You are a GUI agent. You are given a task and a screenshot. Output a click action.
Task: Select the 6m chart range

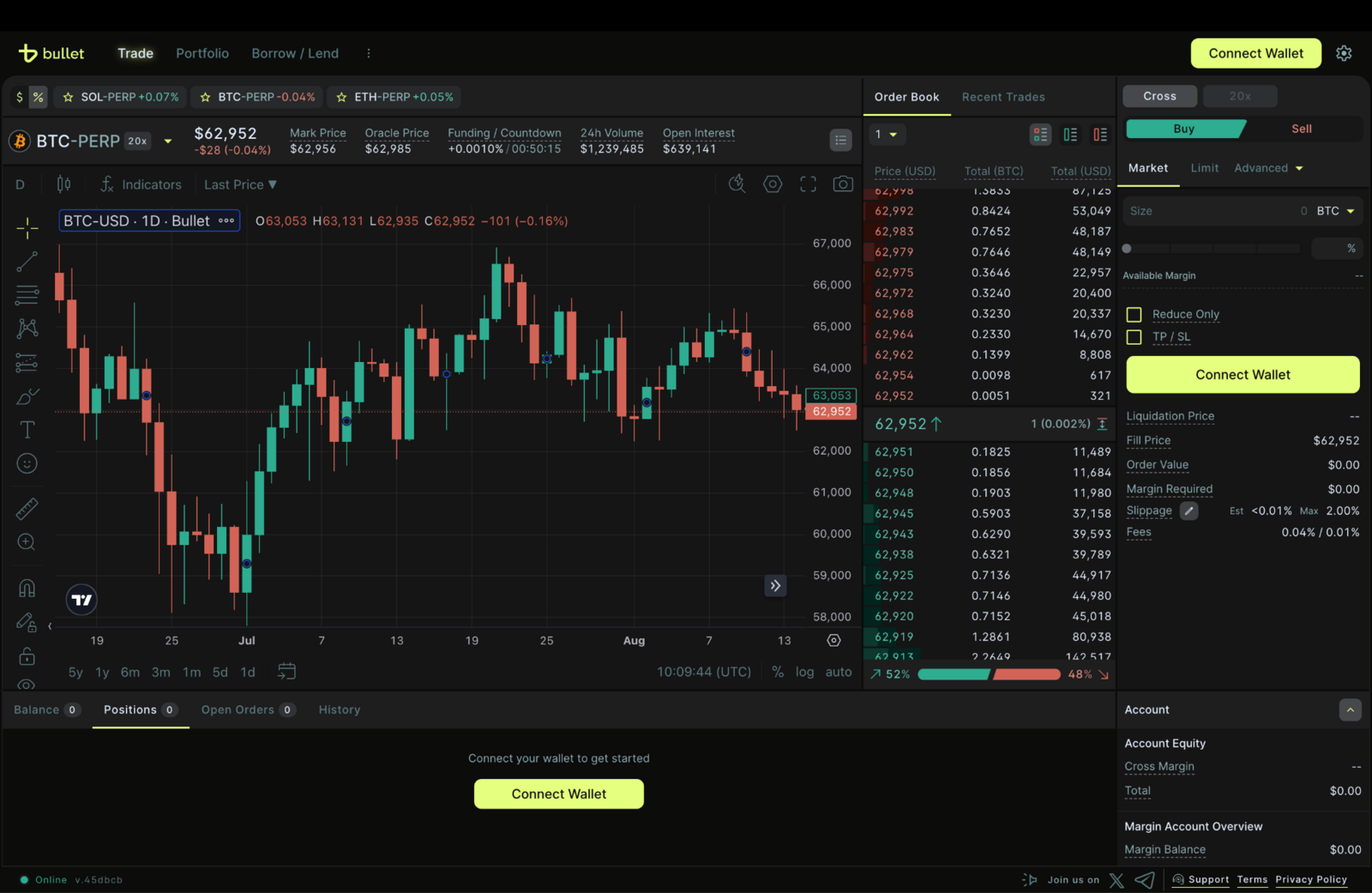[x=129, y=672]
